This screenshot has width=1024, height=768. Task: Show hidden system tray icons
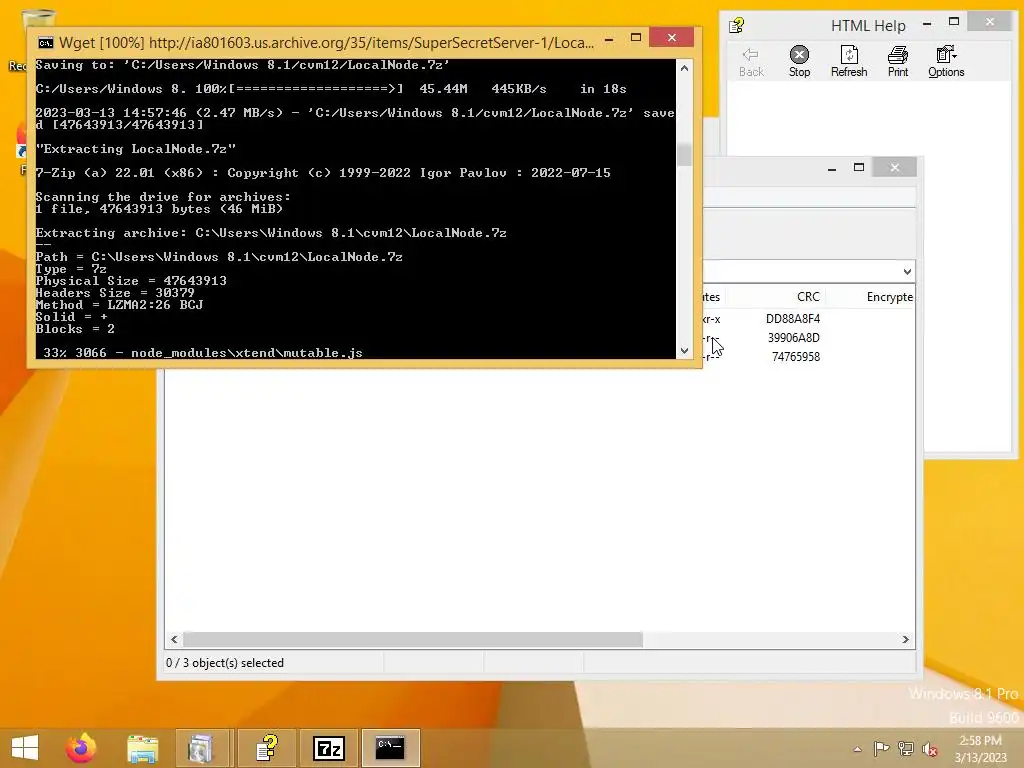pyautogui.click(x=857, y=749)
